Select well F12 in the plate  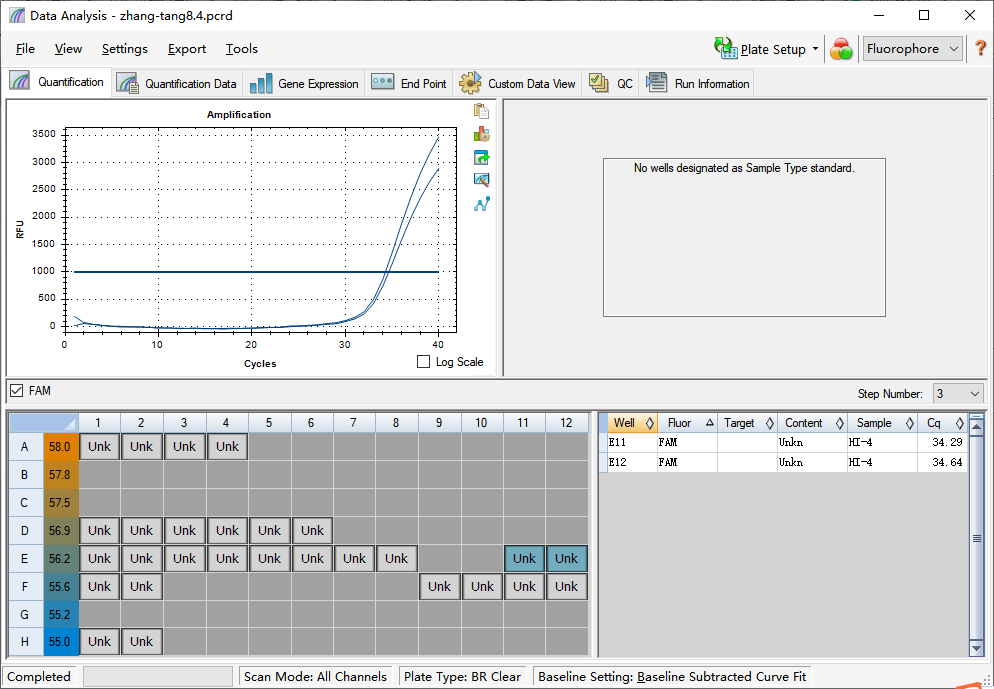(x=567, y=586)
